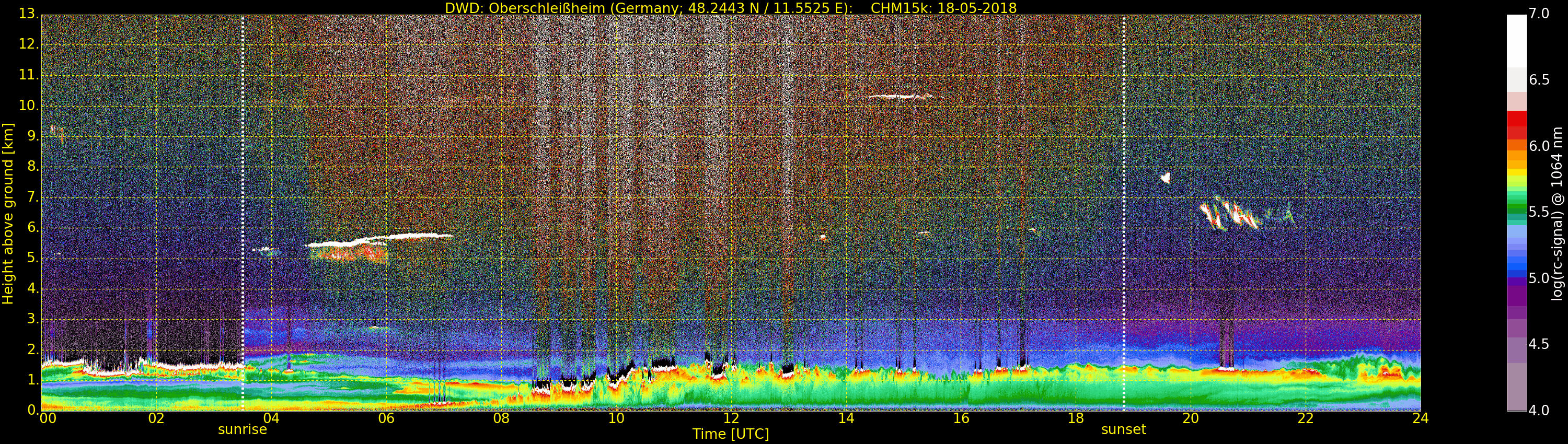Click the time axis tick '10'
Viewport: 1568px width, 444px height.
point(616,418)
